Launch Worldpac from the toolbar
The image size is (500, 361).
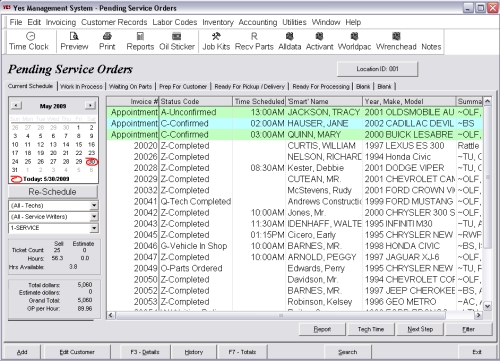354,41
